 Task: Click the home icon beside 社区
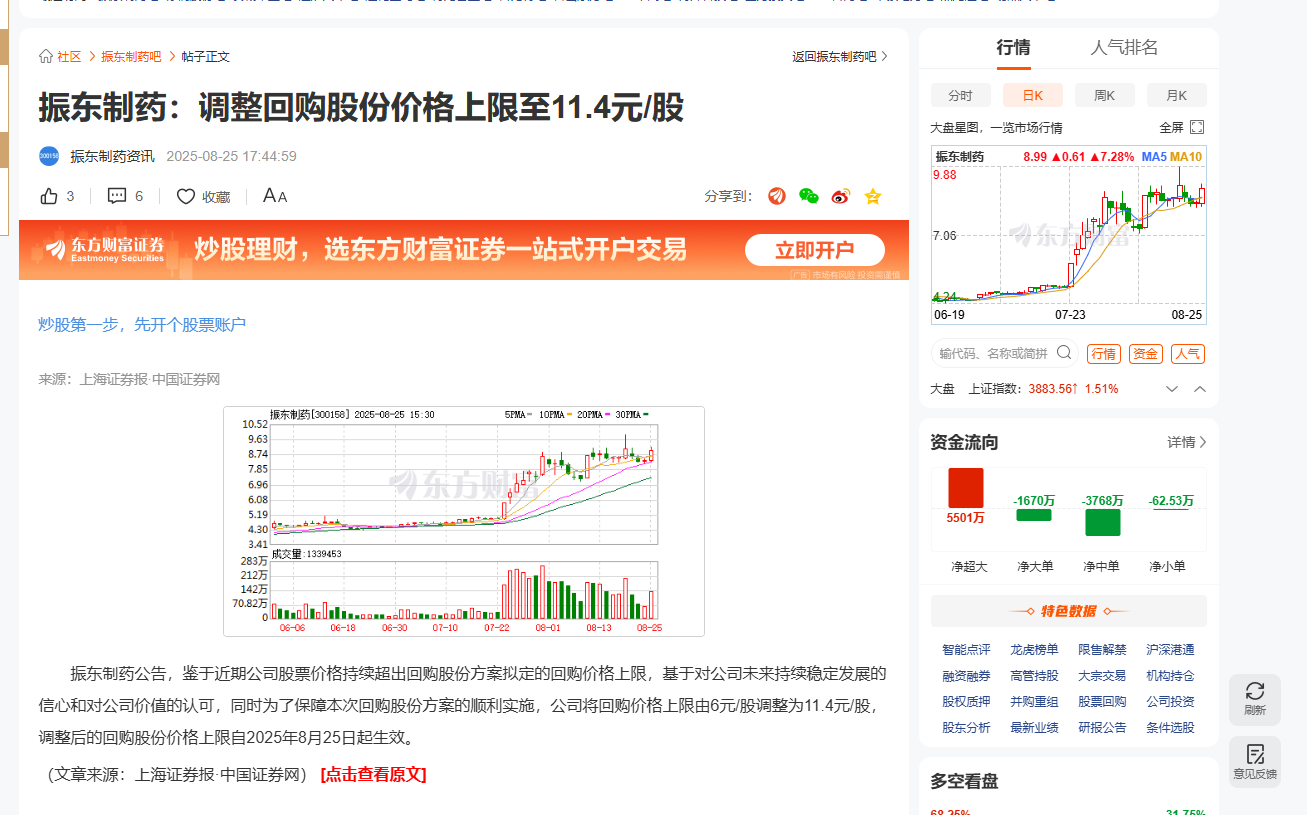pyautogui.click(x=45, y=57)
